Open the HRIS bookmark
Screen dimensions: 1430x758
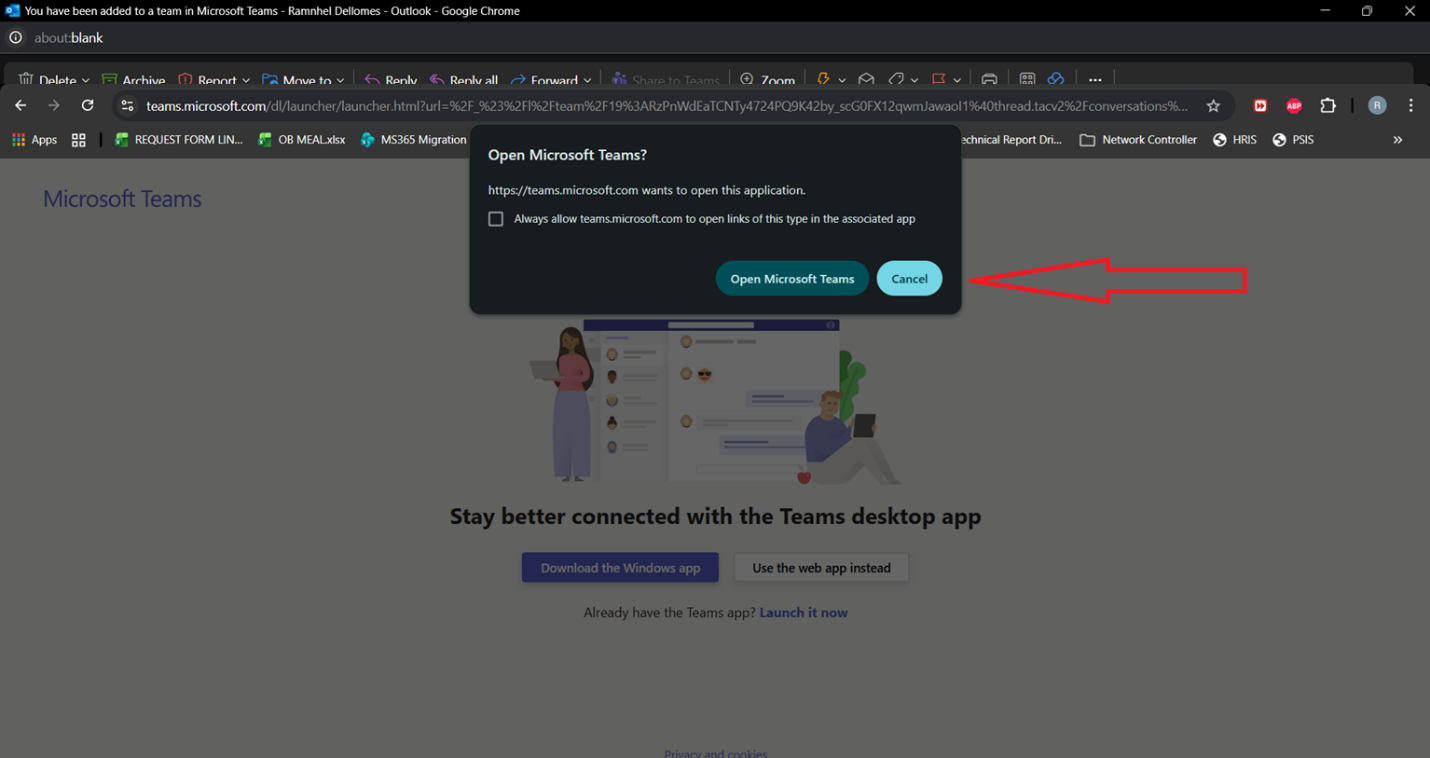pyautogui.click(x=1235, y=140)
